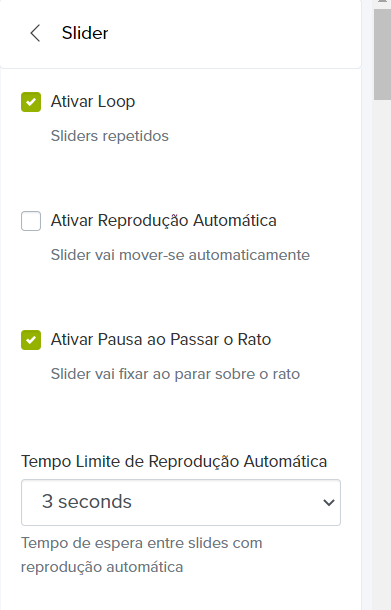Enable Ativar Reprodução Automática checkbox
The width and height of the screenshot is (391, 610).
[x=31, y=221]
